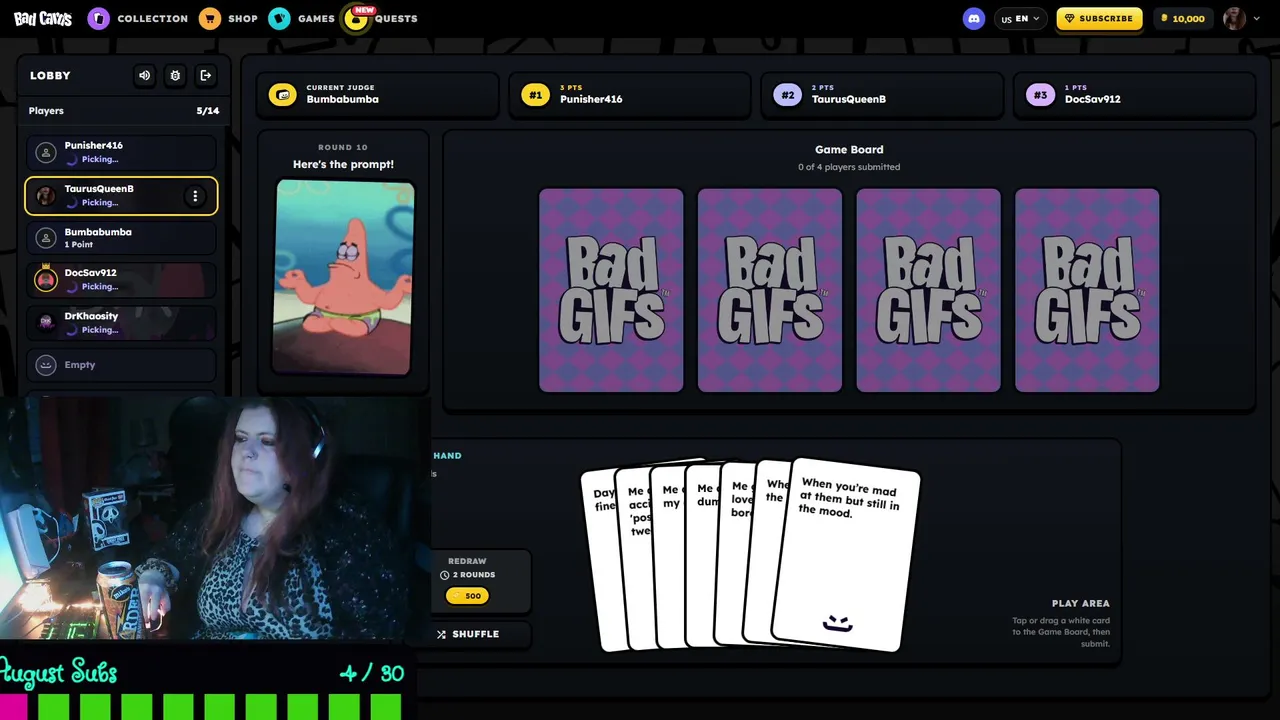Go to the Collection tab label
Viewport: 1280px width, 720px height.
point(152,18)
